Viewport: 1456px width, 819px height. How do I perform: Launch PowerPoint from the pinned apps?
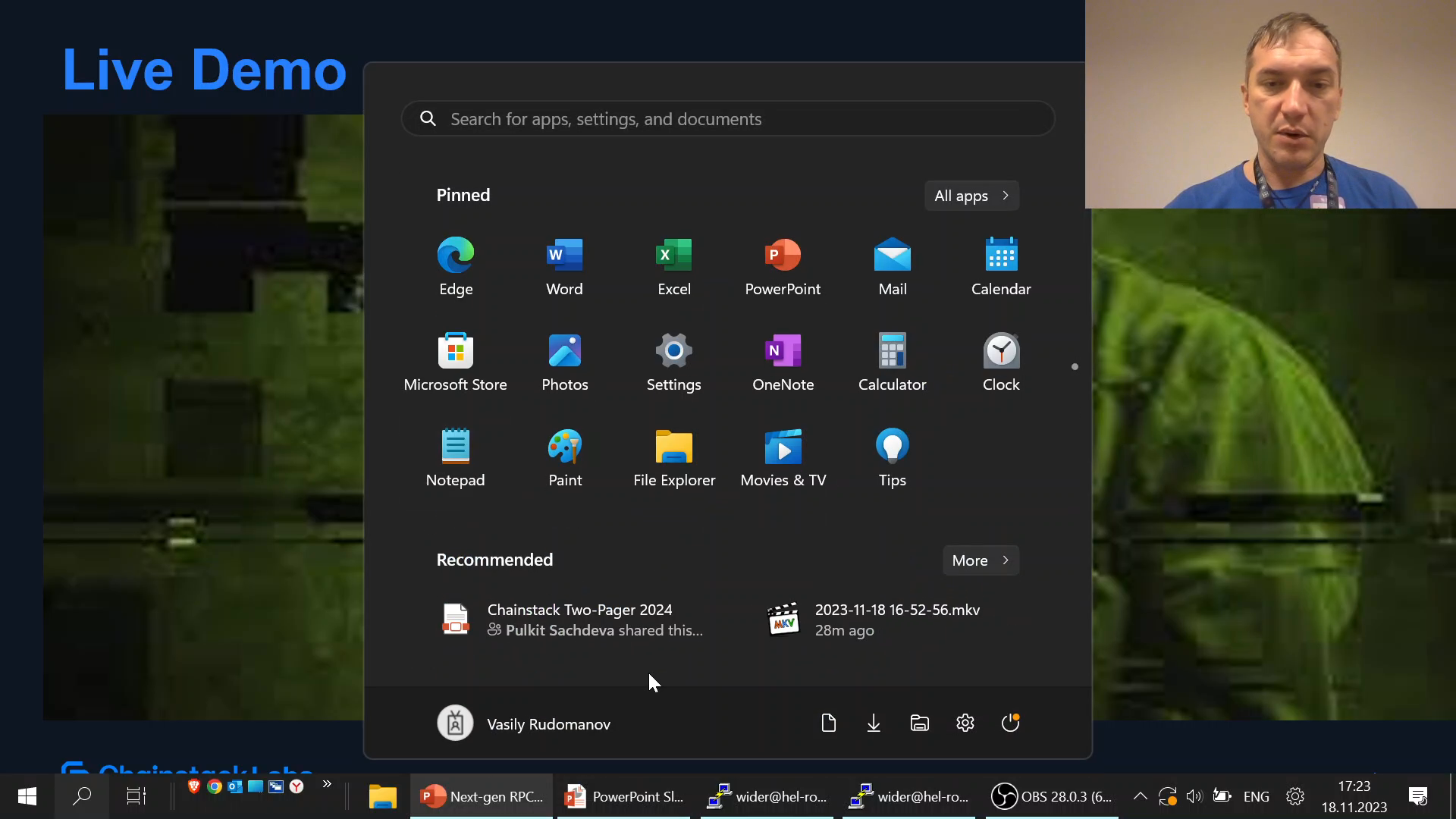tap(783, 267)
